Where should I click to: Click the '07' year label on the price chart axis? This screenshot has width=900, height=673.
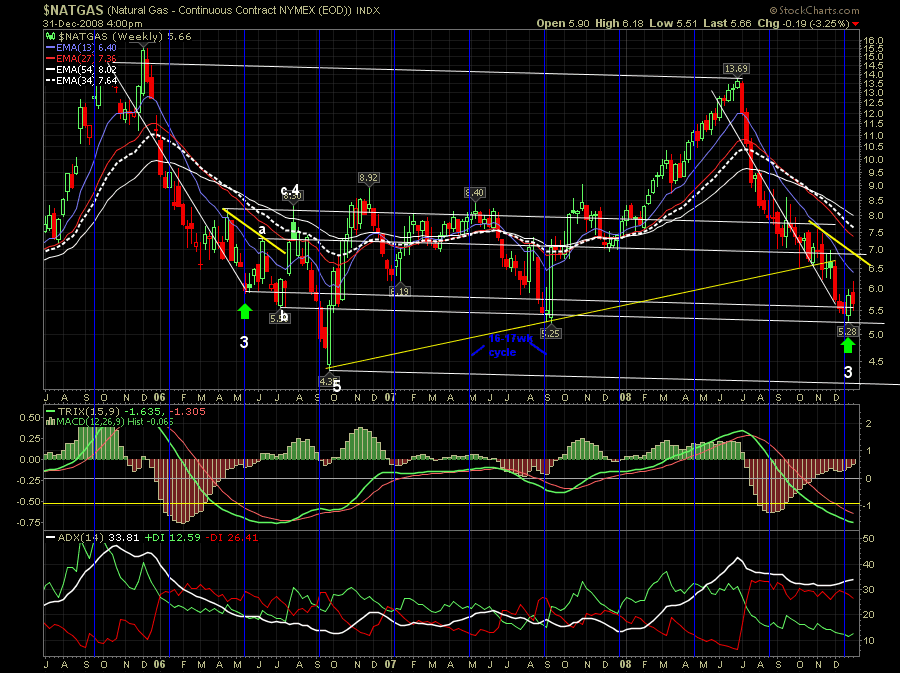pos(390,397)
